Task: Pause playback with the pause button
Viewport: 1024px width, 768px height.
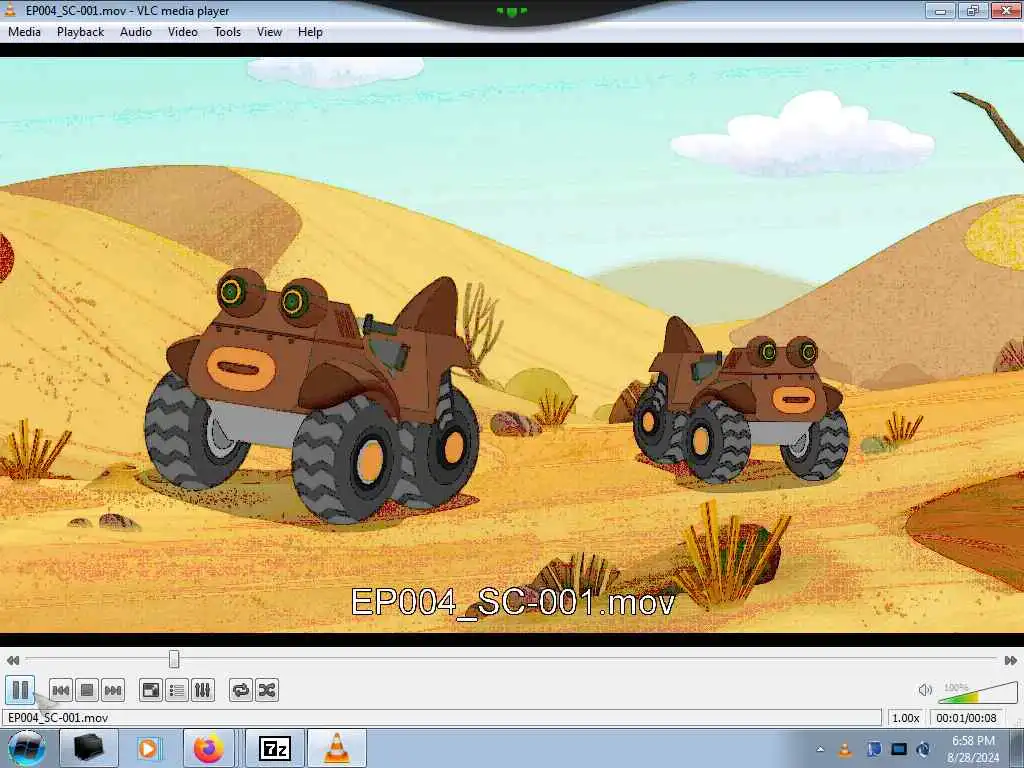Action: (20, 690)
